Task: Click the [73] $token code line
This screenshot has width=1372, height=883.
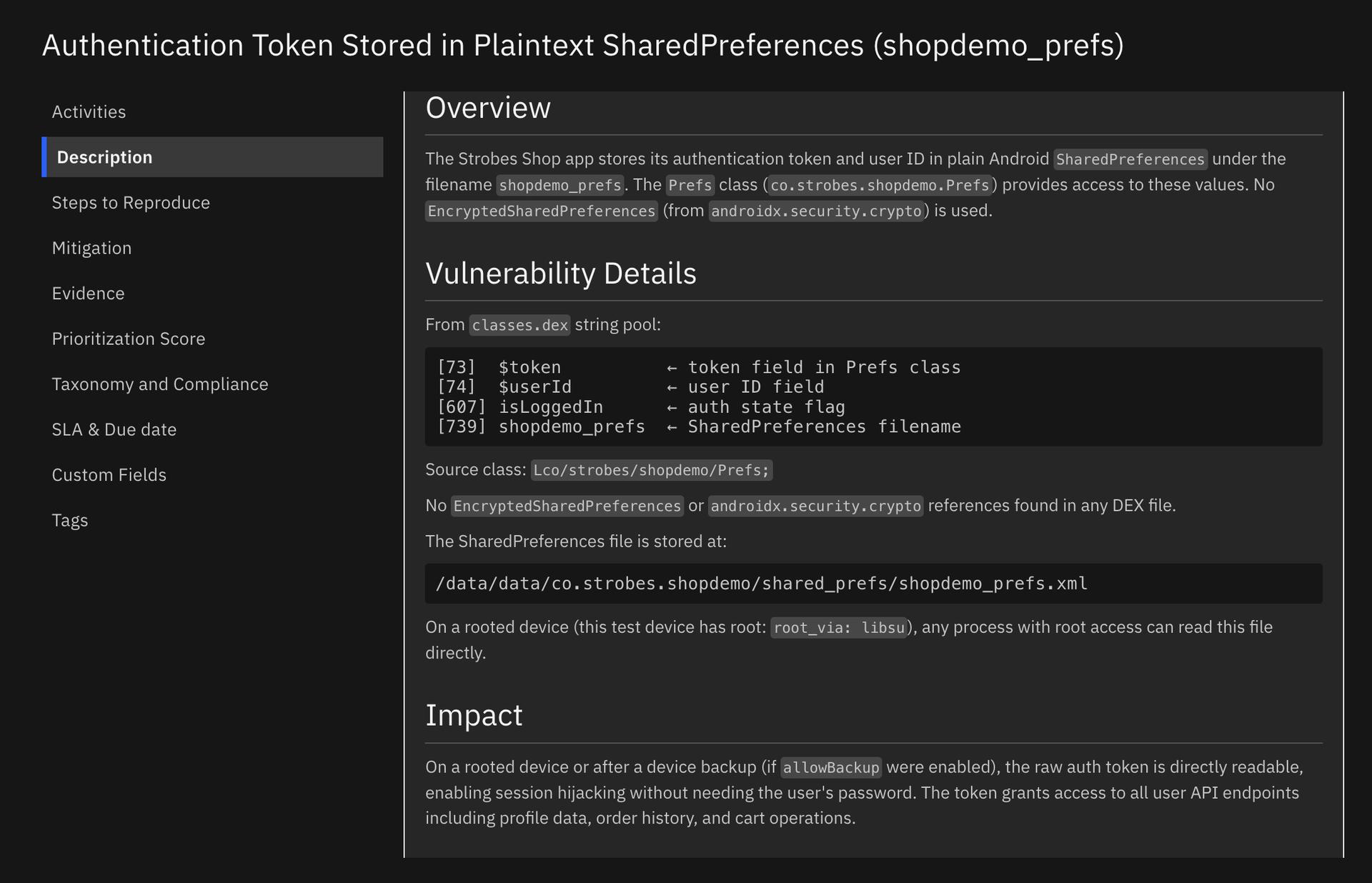Action: pos(699,367)
